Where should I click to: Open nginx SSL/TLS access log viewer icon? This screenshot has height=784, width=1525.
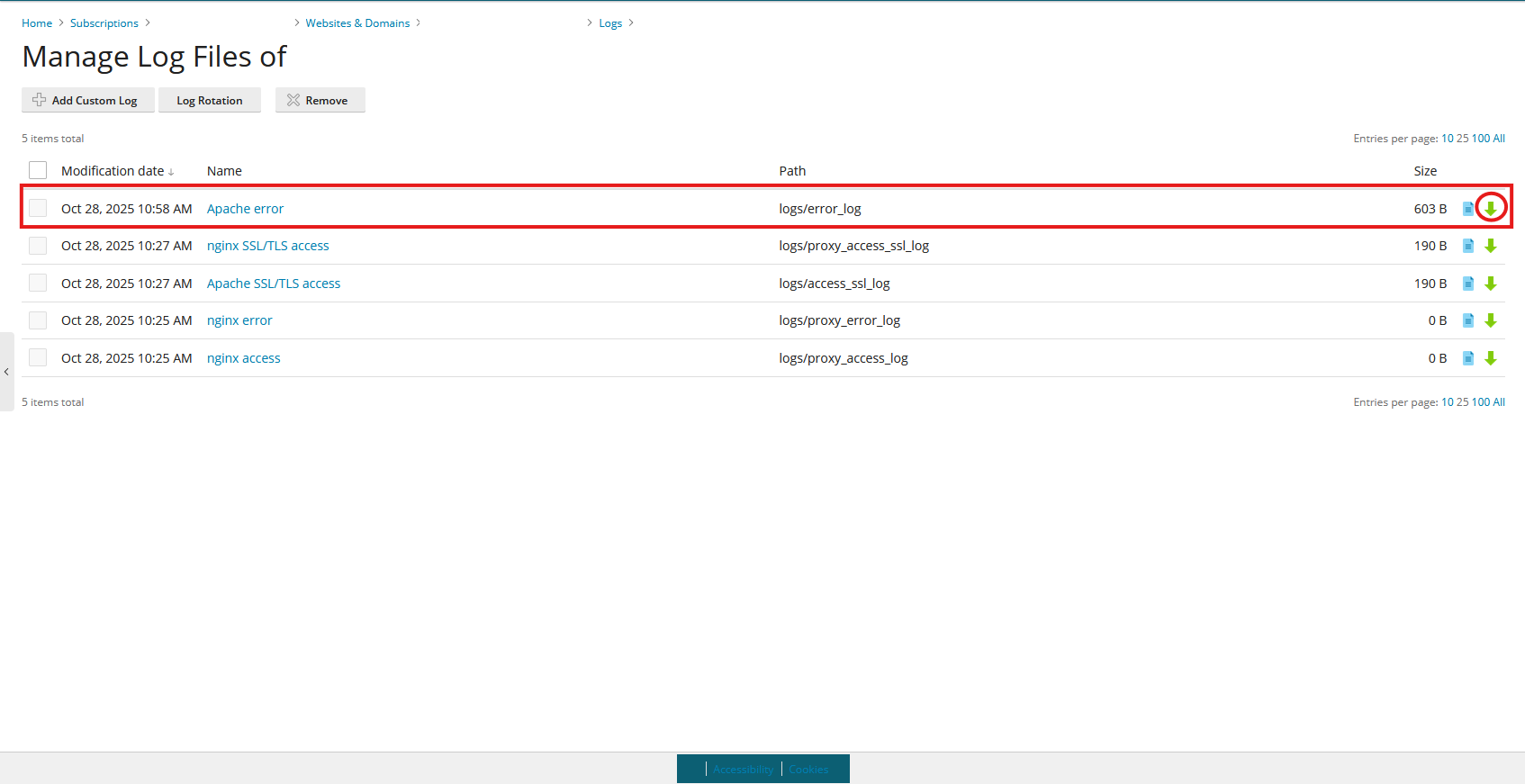click(1468, 246)
